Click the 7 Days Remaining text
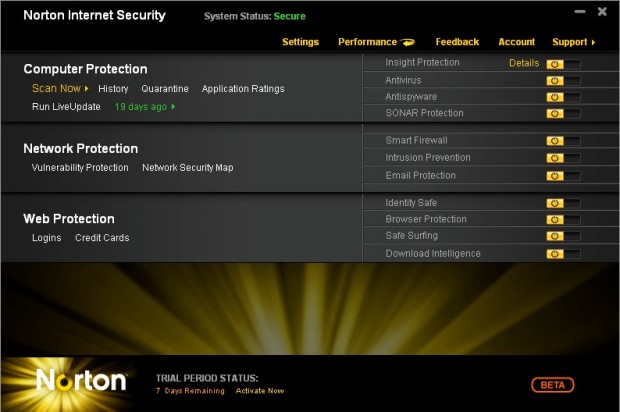Image resolution: width=620 pixels, height=412 pixels. coord(190,391)
